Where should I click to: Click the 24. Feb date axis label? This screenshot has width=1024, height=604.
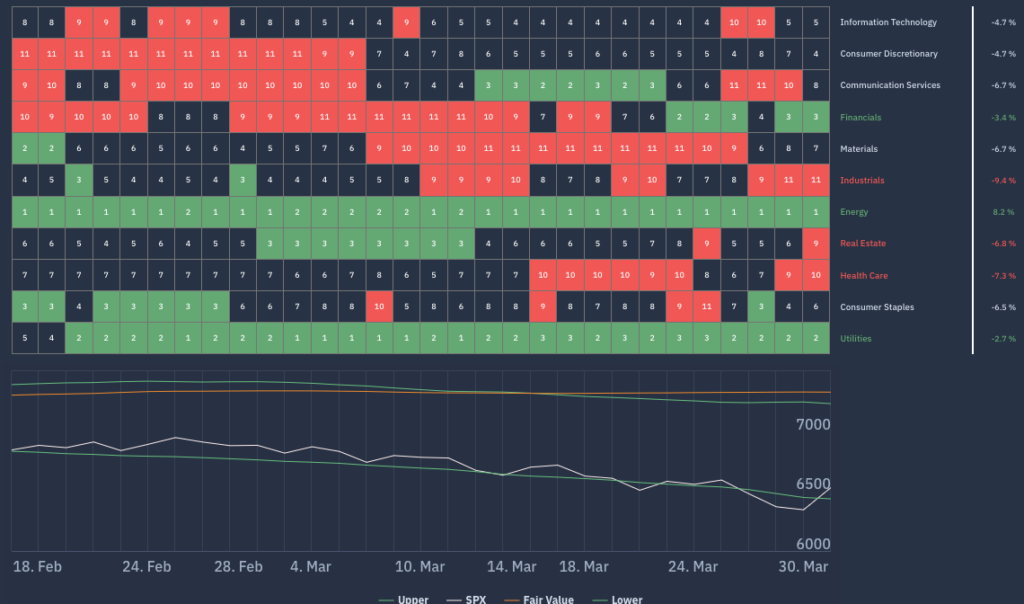(147, 567)
